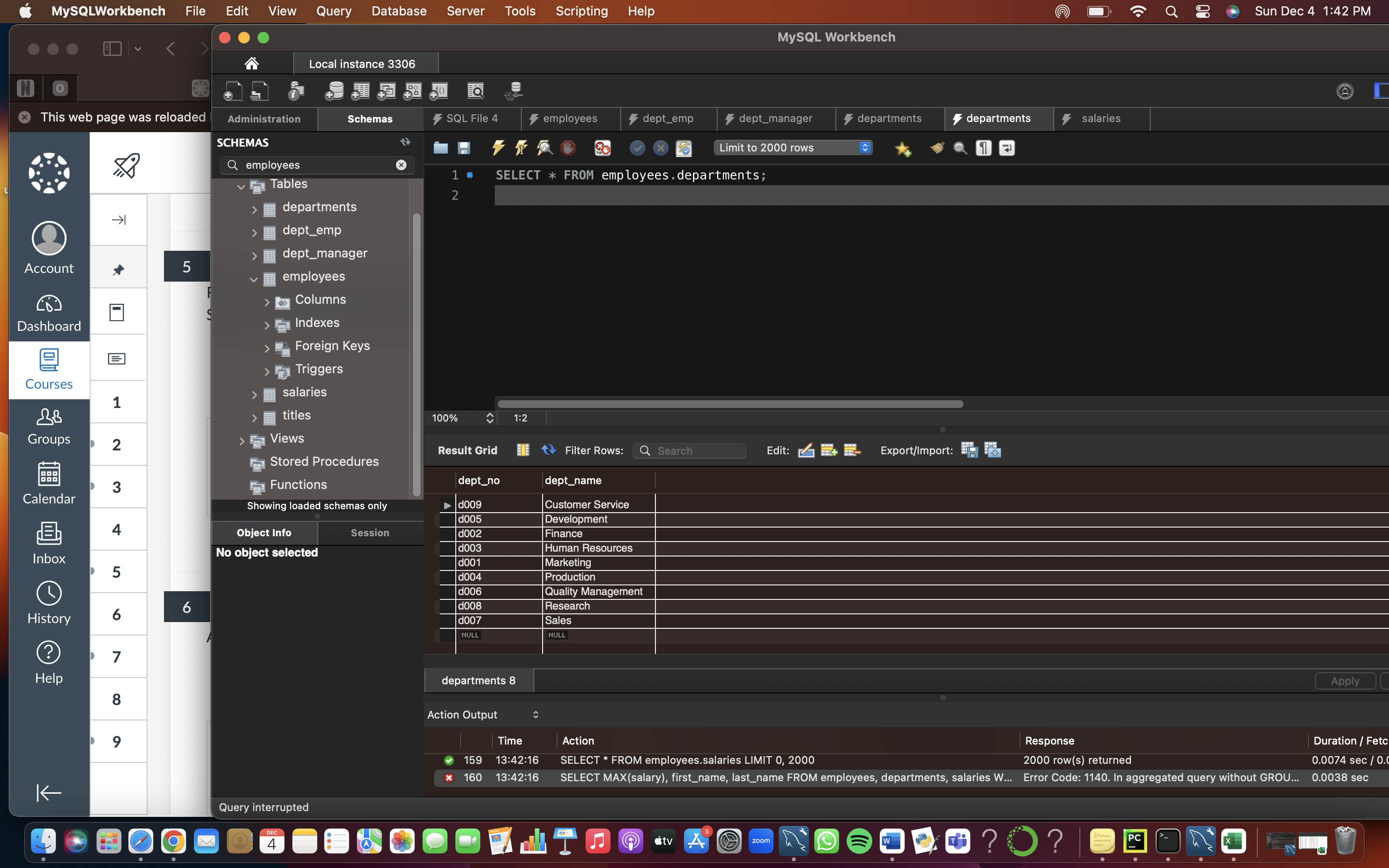The width and height of the screenshot is (1389, 868).
Task: Click the Create New Function icon
Action: click(x=438, y=90)
